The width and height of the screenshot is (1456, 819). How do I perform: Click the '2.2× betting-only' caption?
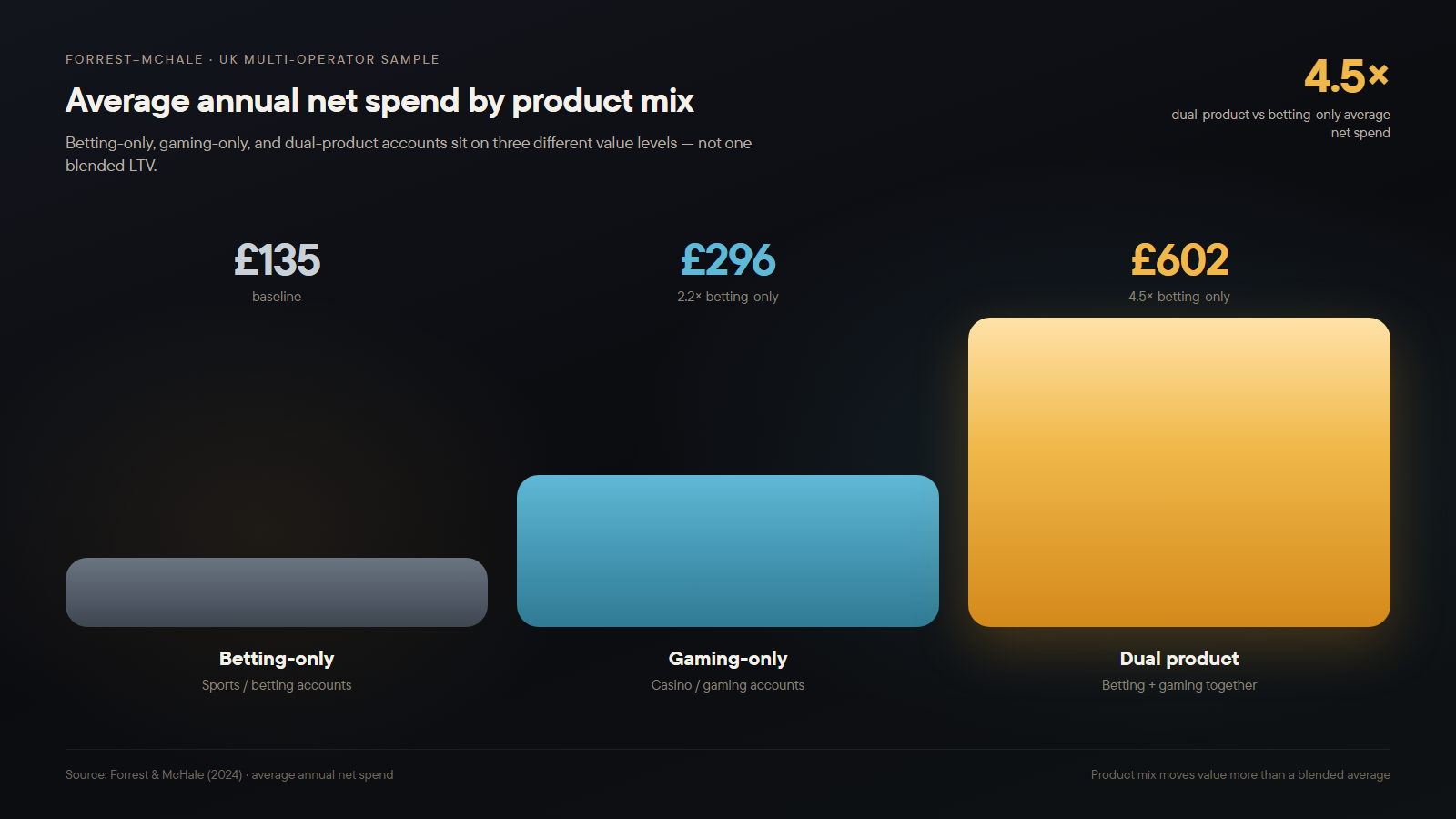point(728,297)
